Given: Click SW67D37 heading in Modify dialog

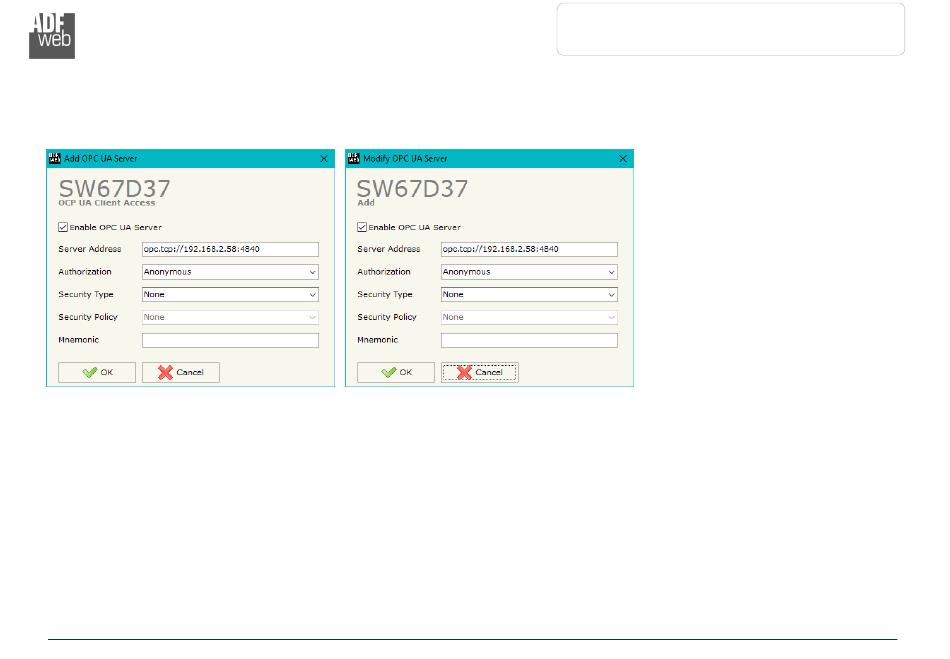Looking at the screenshot, I should click(x=412, y=188).
